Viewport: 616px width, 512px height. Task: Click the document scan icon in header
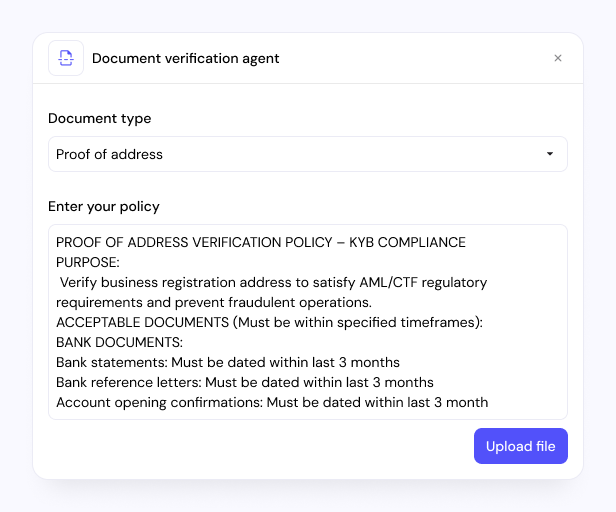click(66, 58)
